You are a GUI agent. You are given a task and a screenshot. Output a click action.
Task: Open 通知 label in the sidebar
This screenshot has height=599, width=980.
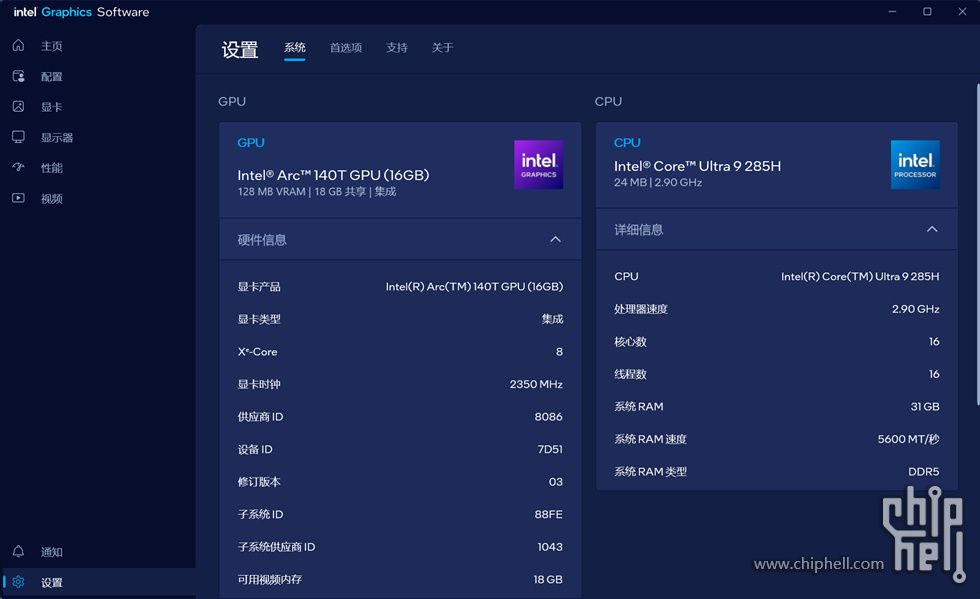coord(52,552)
